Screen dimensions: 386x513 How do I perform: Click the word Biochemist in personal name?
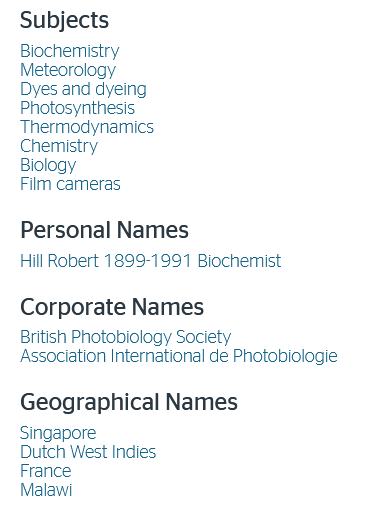point(239,261)
